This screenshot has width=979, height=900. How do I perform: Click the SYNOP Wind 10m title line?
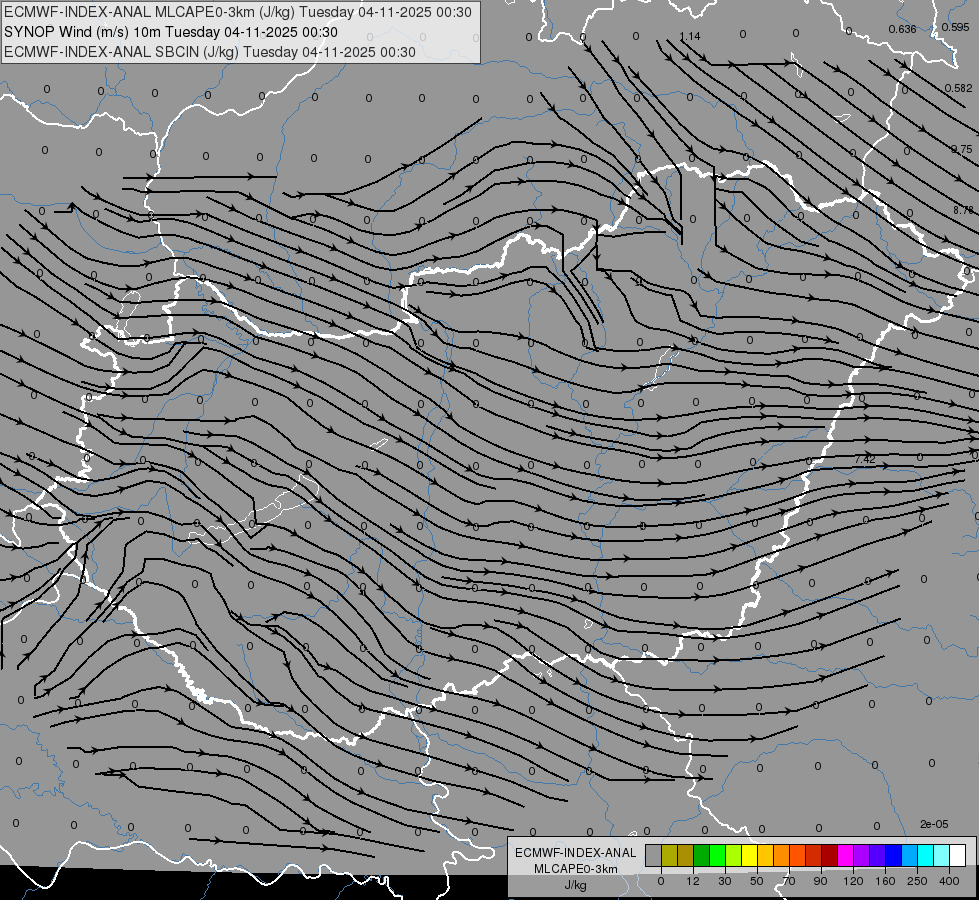pos(170,32)
